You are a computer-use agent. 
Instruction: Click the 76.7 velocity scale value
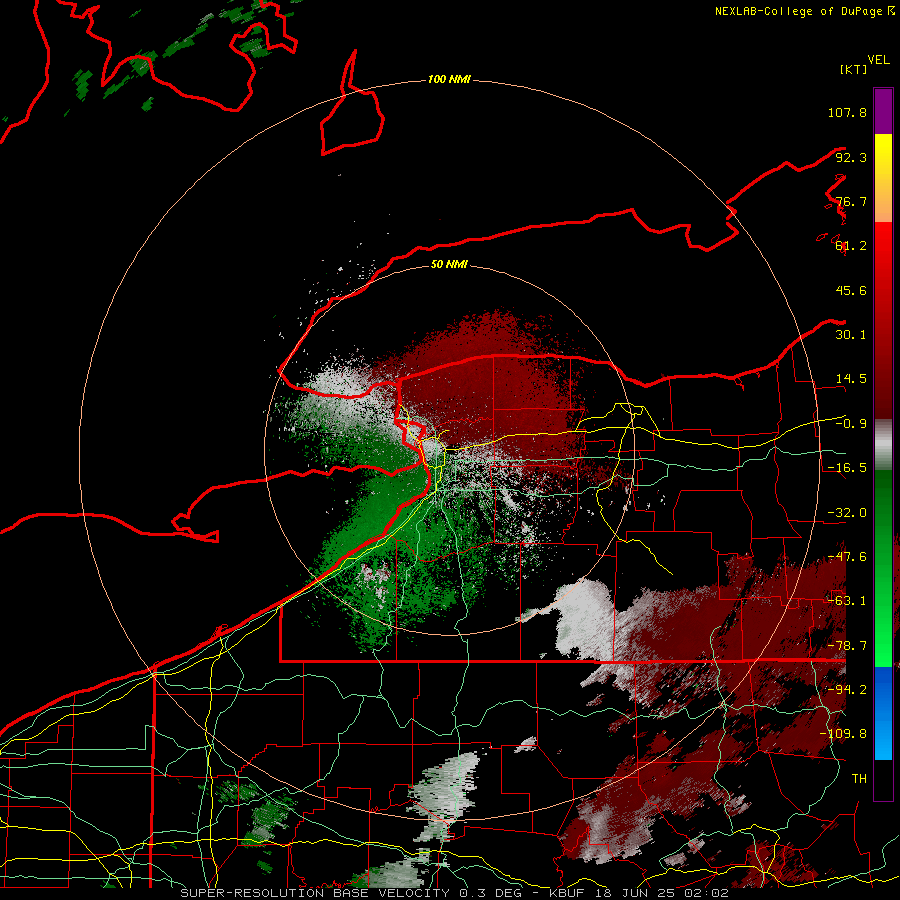(x=851, y=201)
